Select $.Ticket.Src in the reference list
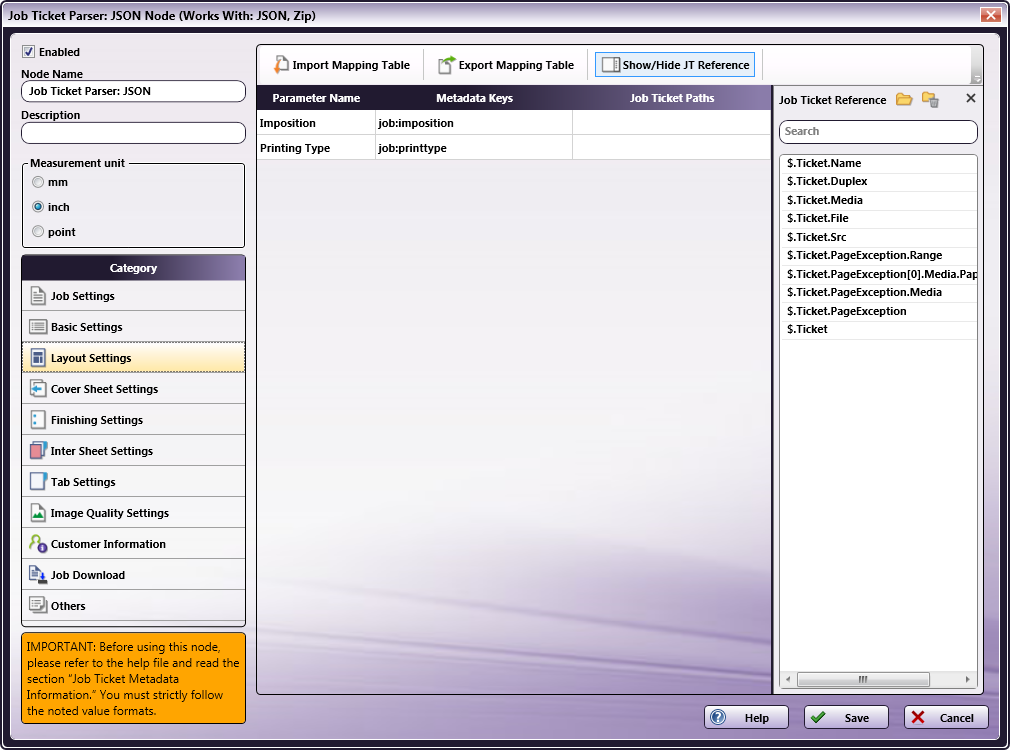The image size is (1010, 750). (x=878, y=237)
